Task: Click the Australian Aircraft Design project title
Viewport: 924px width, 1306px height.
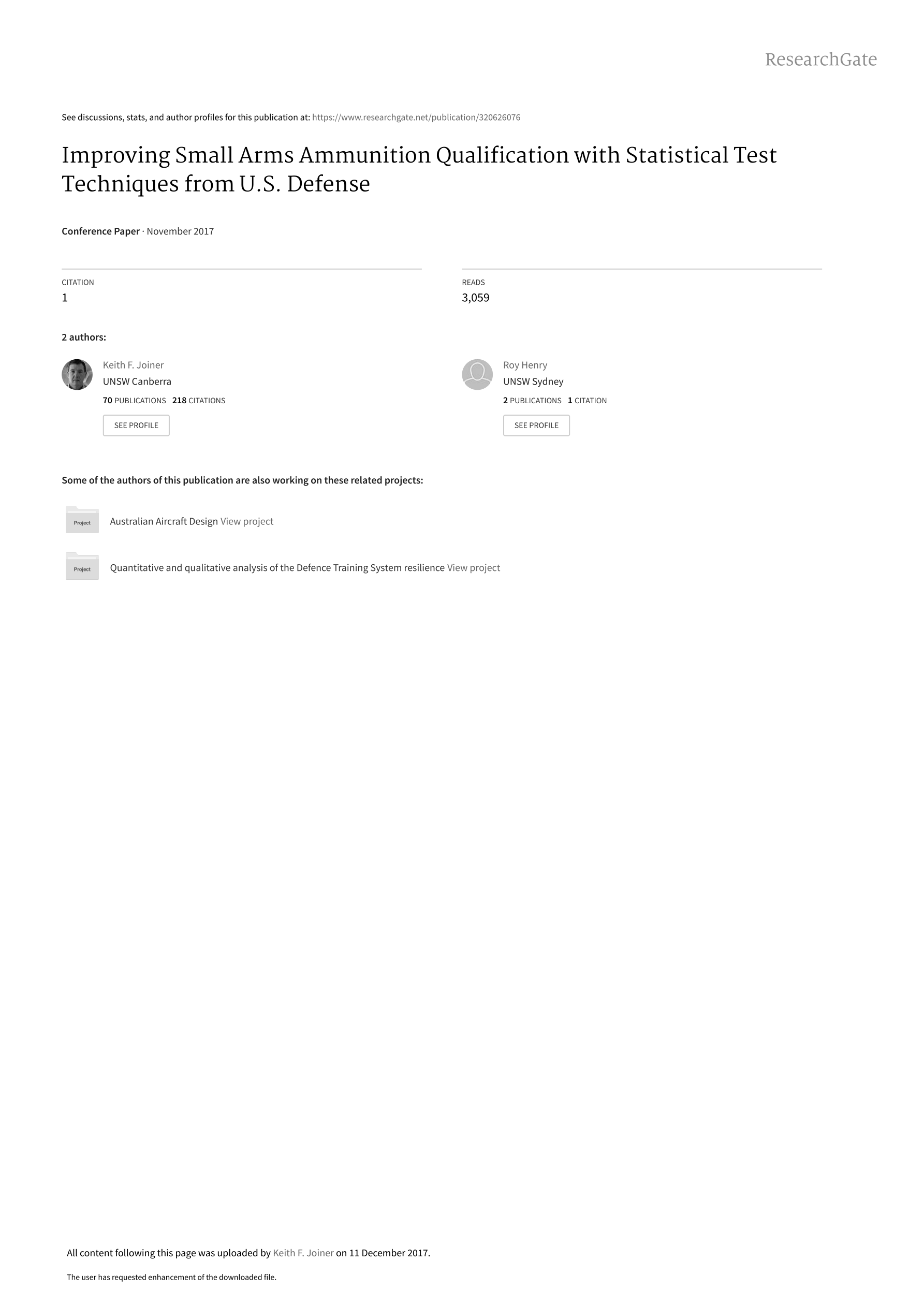Action: (164, 522)
